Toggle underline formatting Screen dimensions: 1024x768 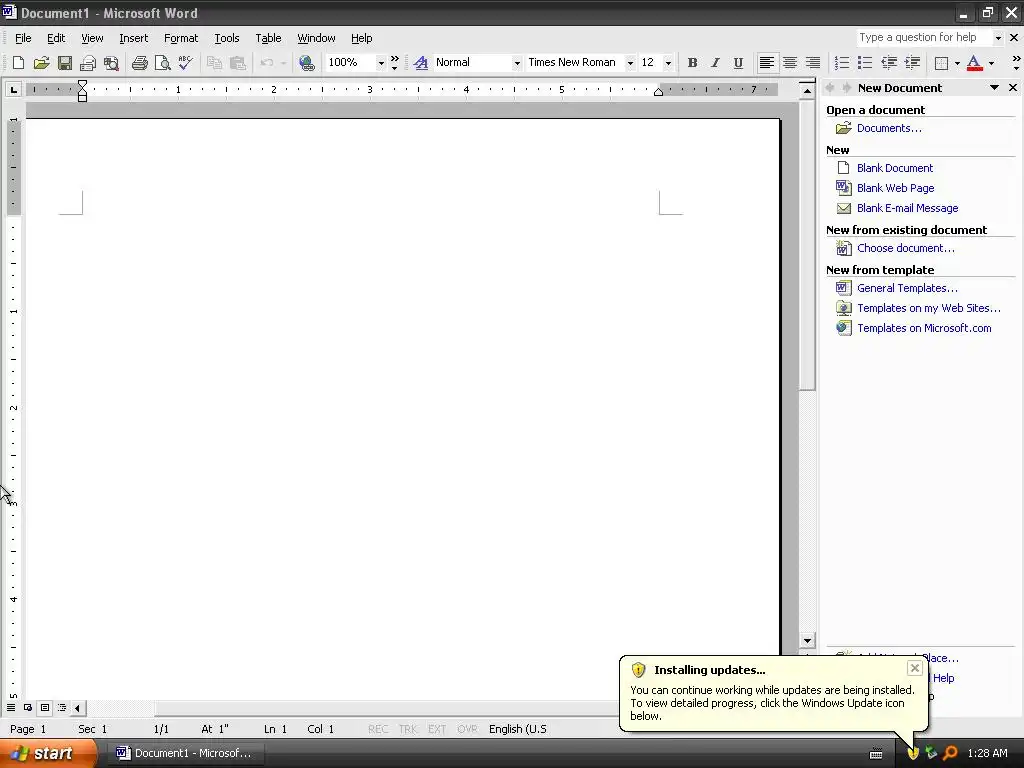[738, 63]
